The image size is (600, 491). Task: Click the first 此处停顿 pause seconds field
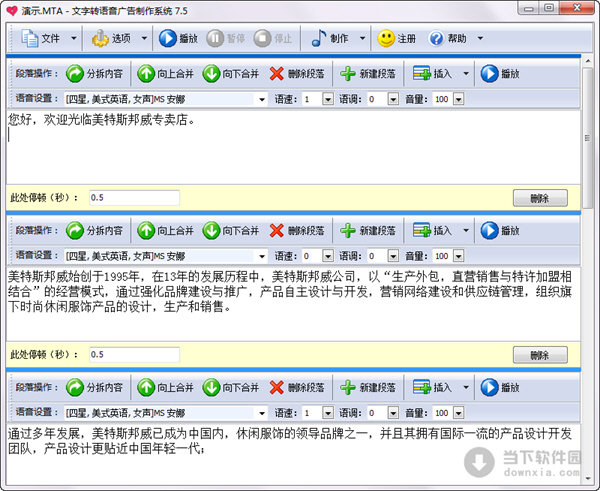[x=134, y=197]
